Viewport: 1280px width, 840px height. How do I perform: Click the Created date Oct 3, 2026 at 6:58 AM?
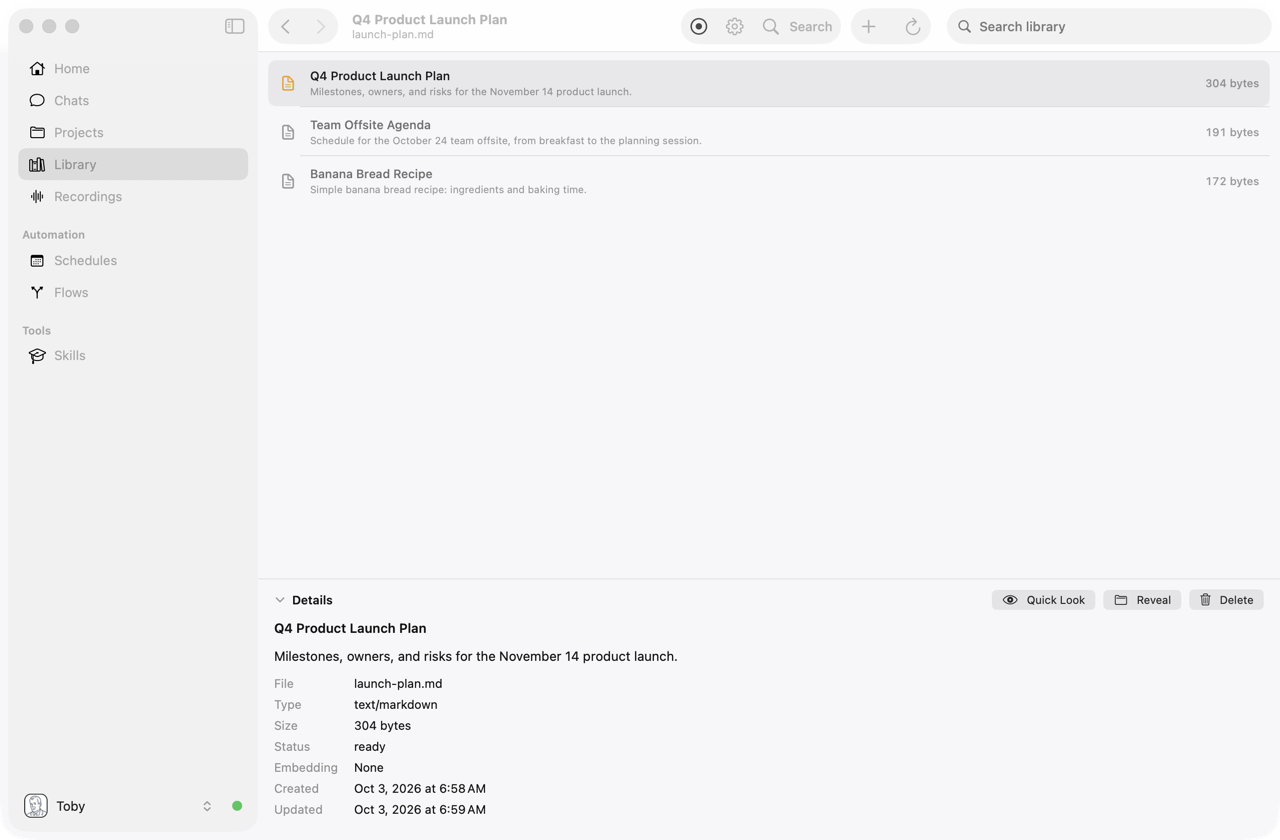point(420,789)
